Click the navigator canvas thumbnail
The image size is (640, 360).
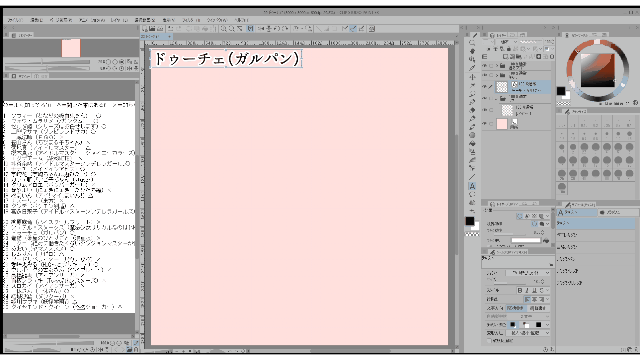coord(71,48)
